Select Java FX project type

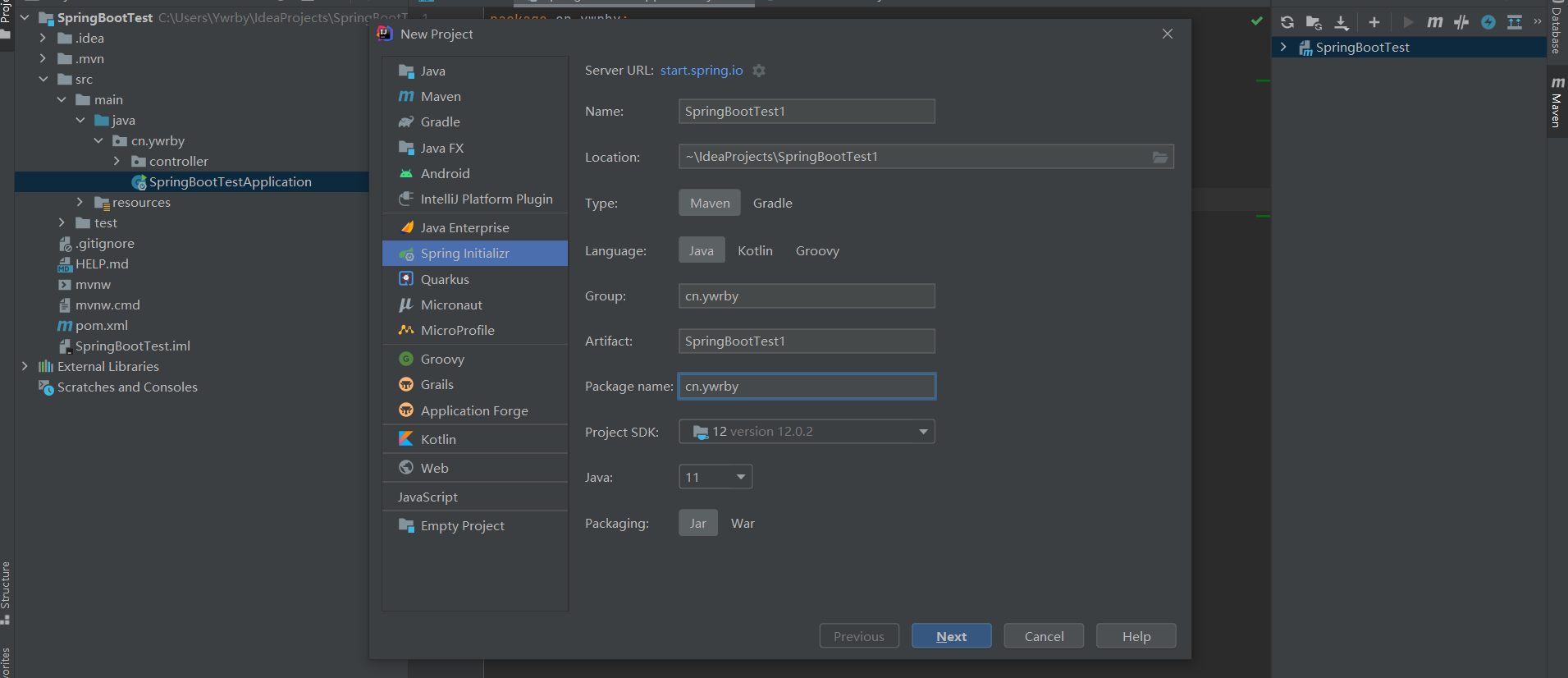[475, 149]
